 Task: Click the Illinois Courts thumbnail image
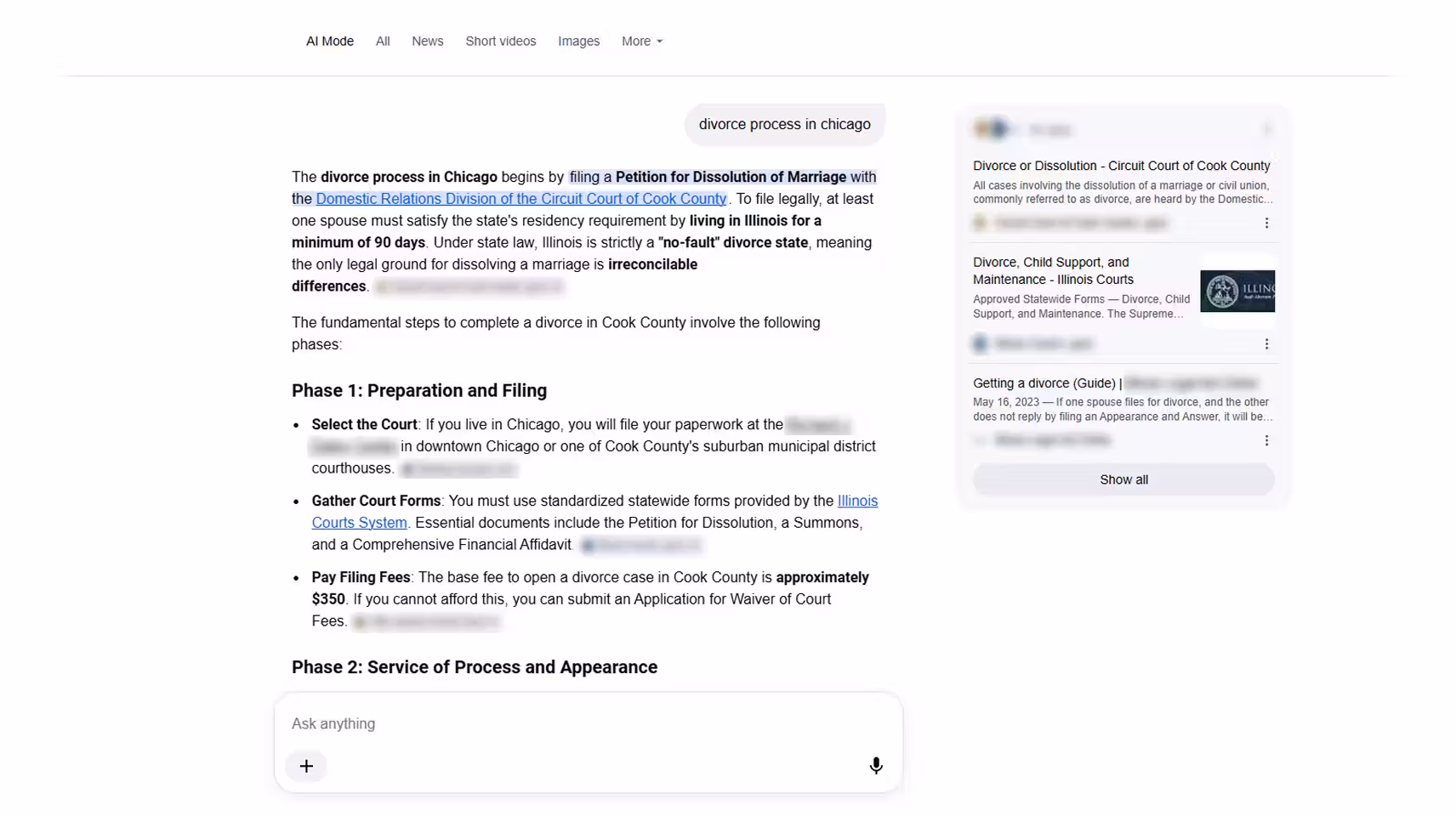coord(1237,291)
